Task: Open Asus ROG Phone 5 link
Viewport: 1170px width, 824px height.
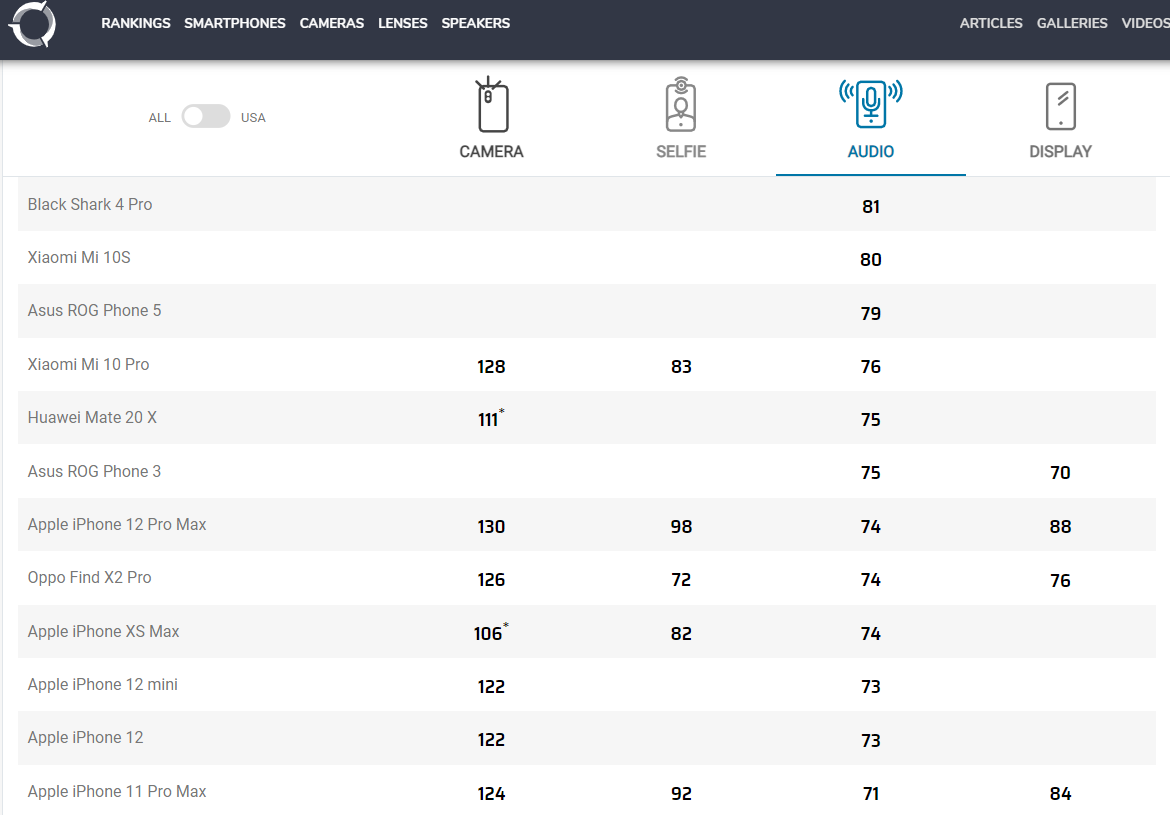Action: point(94,310)
